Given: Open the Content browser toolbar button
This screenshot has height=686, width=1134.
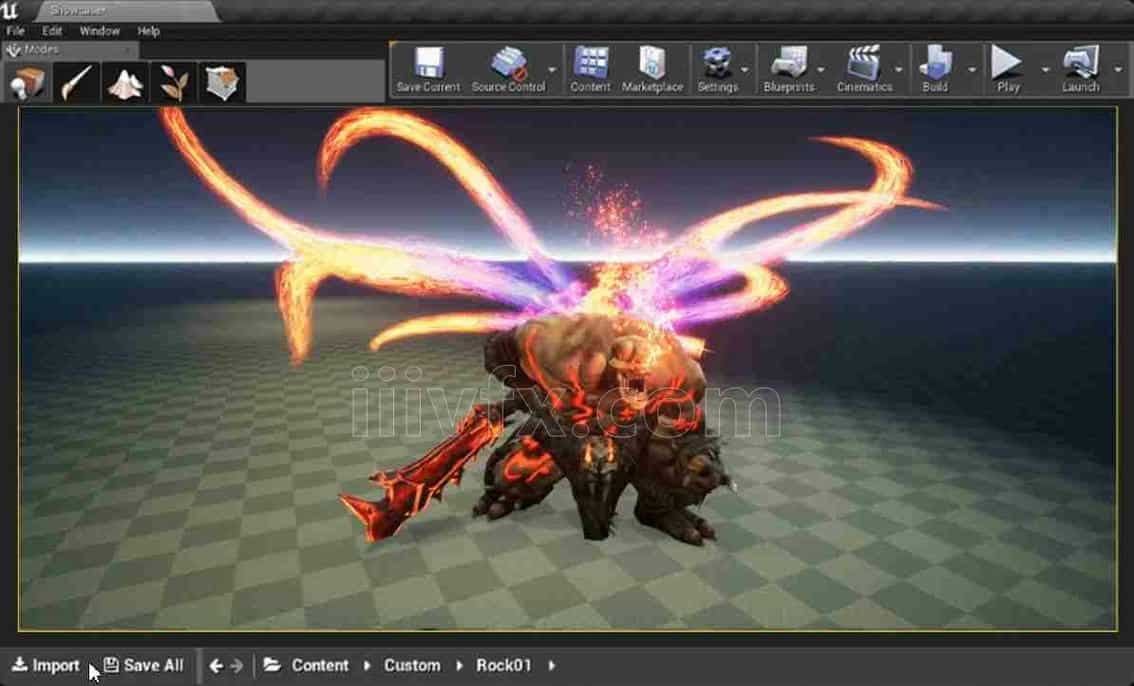Looking at the screenshot, I should click(x=590, y=69).
